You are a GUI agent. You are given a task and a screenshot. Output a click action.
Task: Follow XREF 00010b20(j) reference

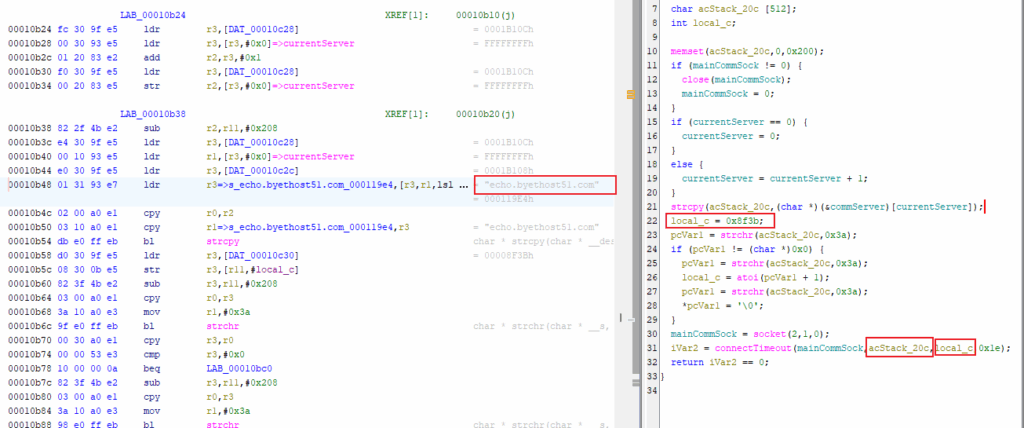tap(487, 114)
